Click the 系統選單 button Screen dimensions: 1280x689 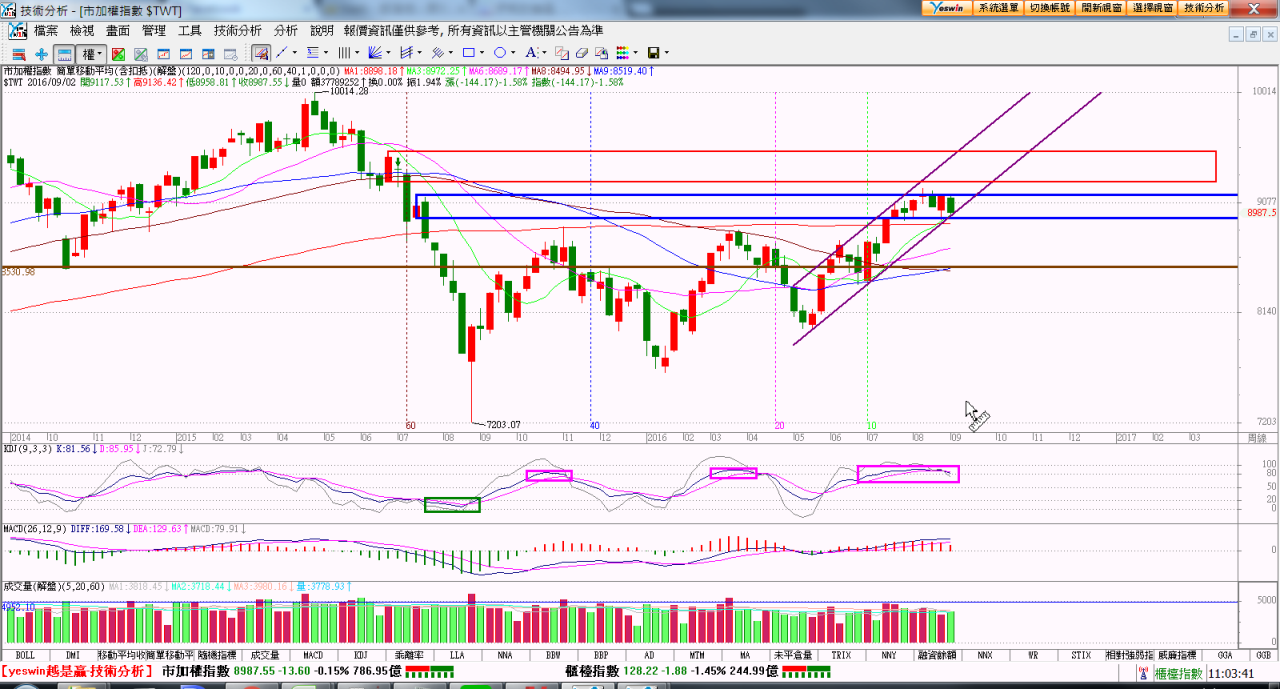tap(998, 7)
